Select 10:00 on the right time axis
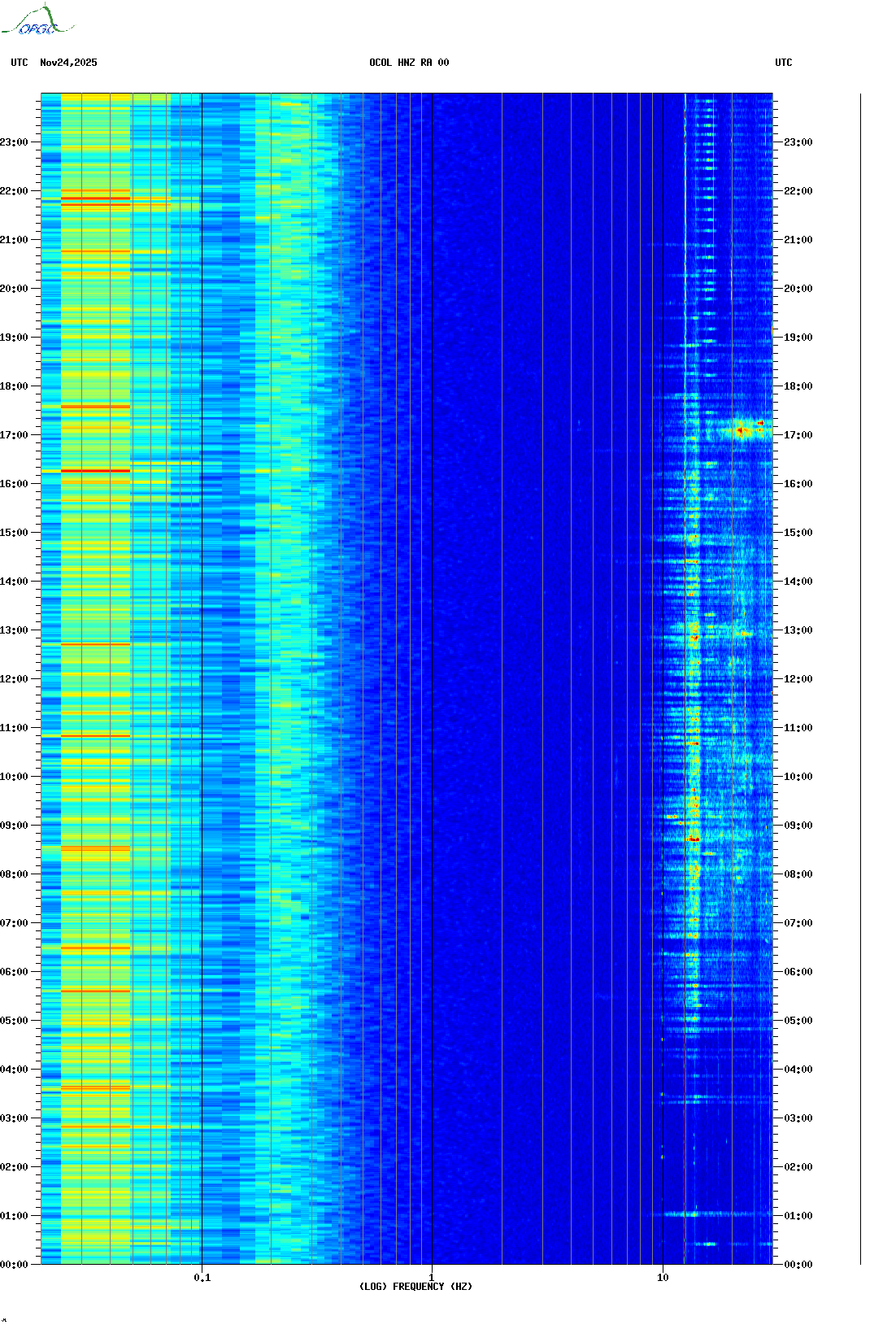896x1329 pixels. (x=798, y=777)
